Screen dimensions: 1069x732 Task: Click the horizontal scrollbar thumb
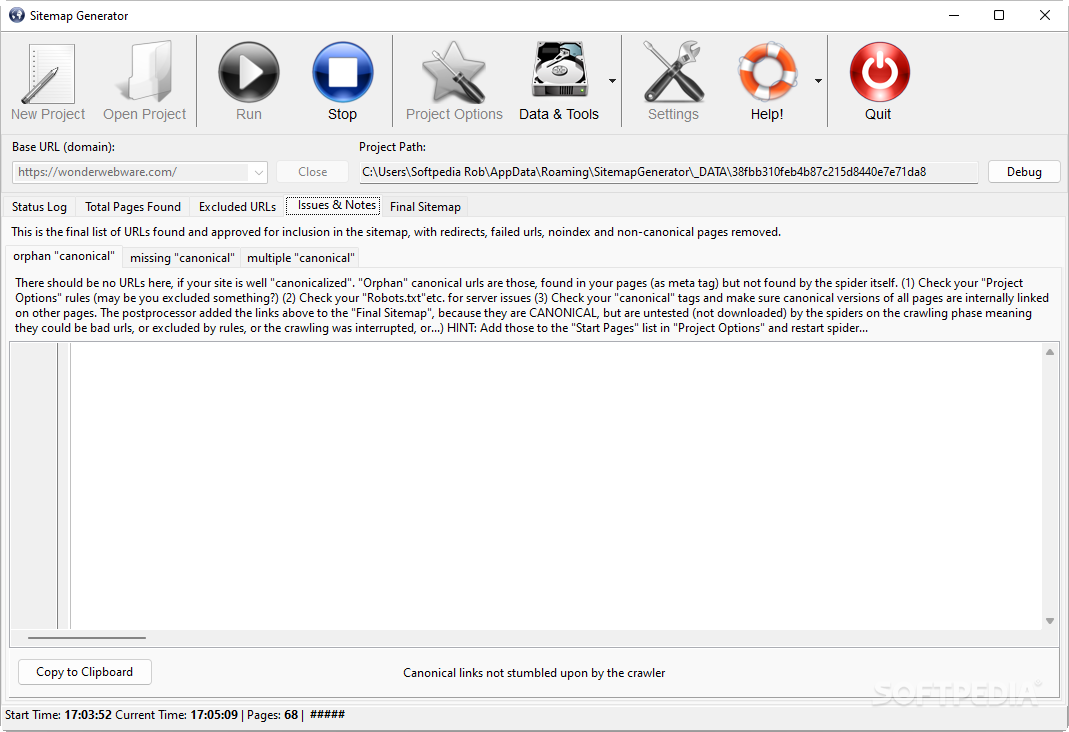pyautogui.click(x=87, y=638)
